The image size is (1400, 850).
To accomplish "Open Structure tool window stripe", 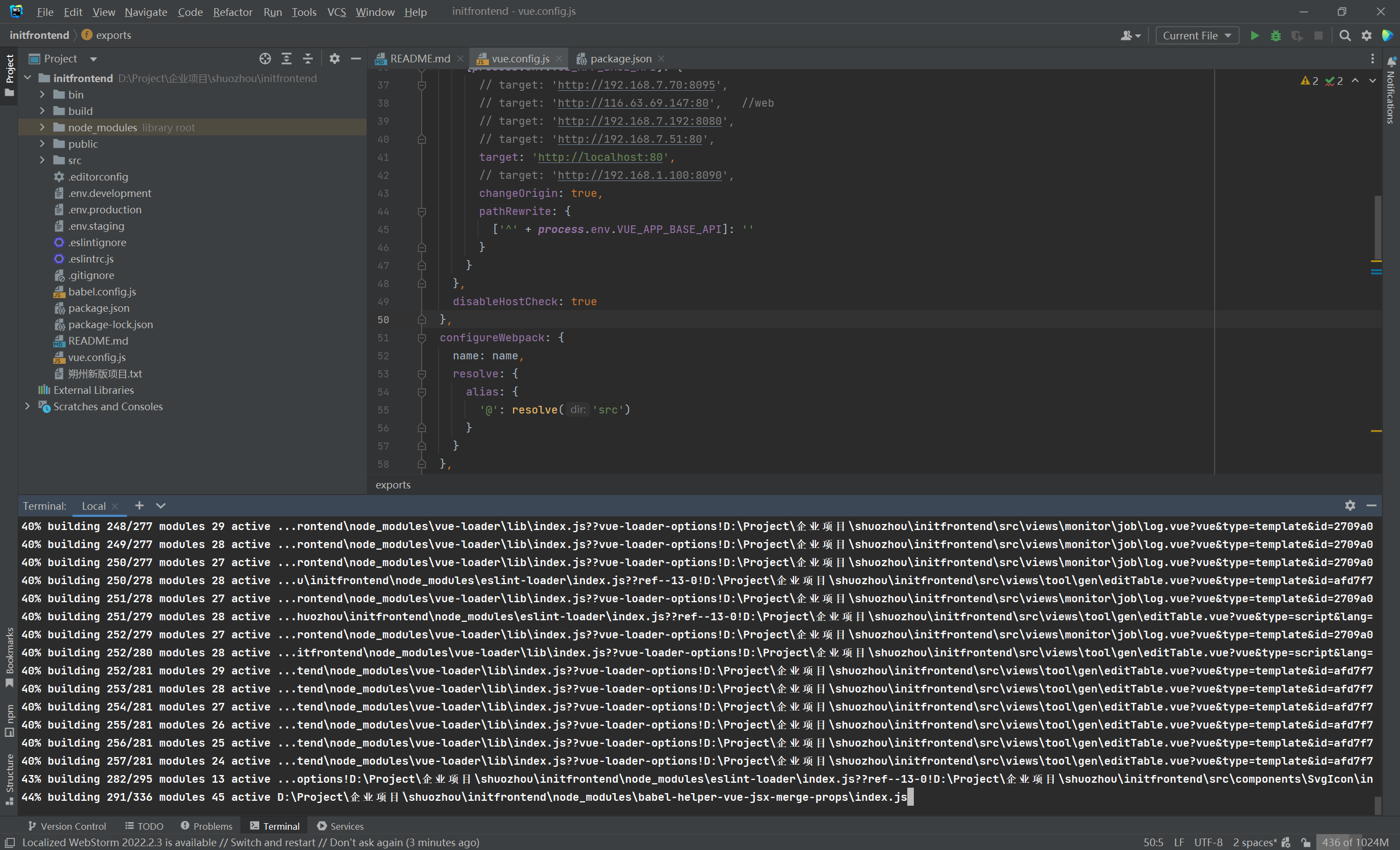I will coord(9,778).
